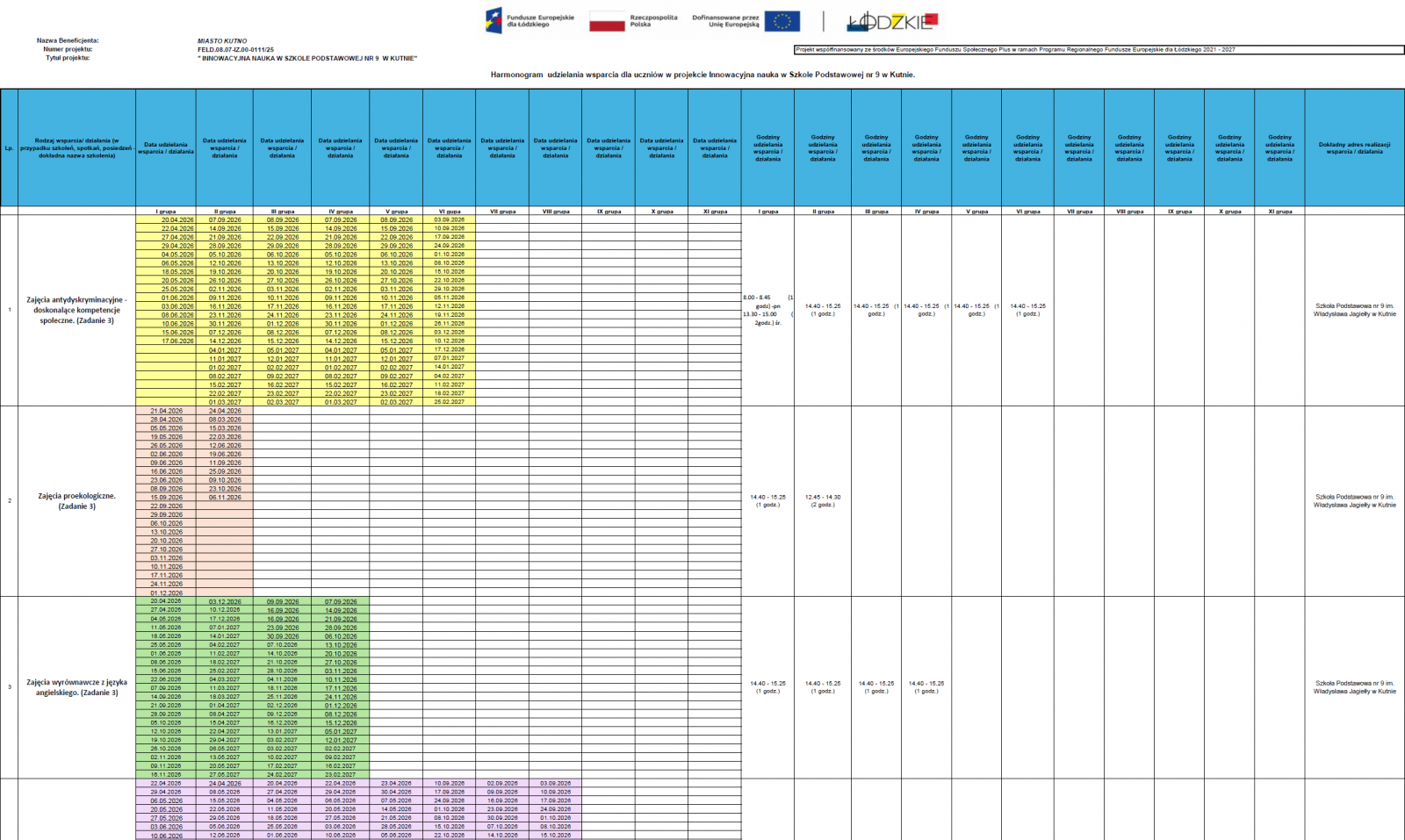Screen dimensions: 1405x840
Task: Click project number FELD.08.07-IZ.00-0111/25
Action: click(x=235, y=50)
